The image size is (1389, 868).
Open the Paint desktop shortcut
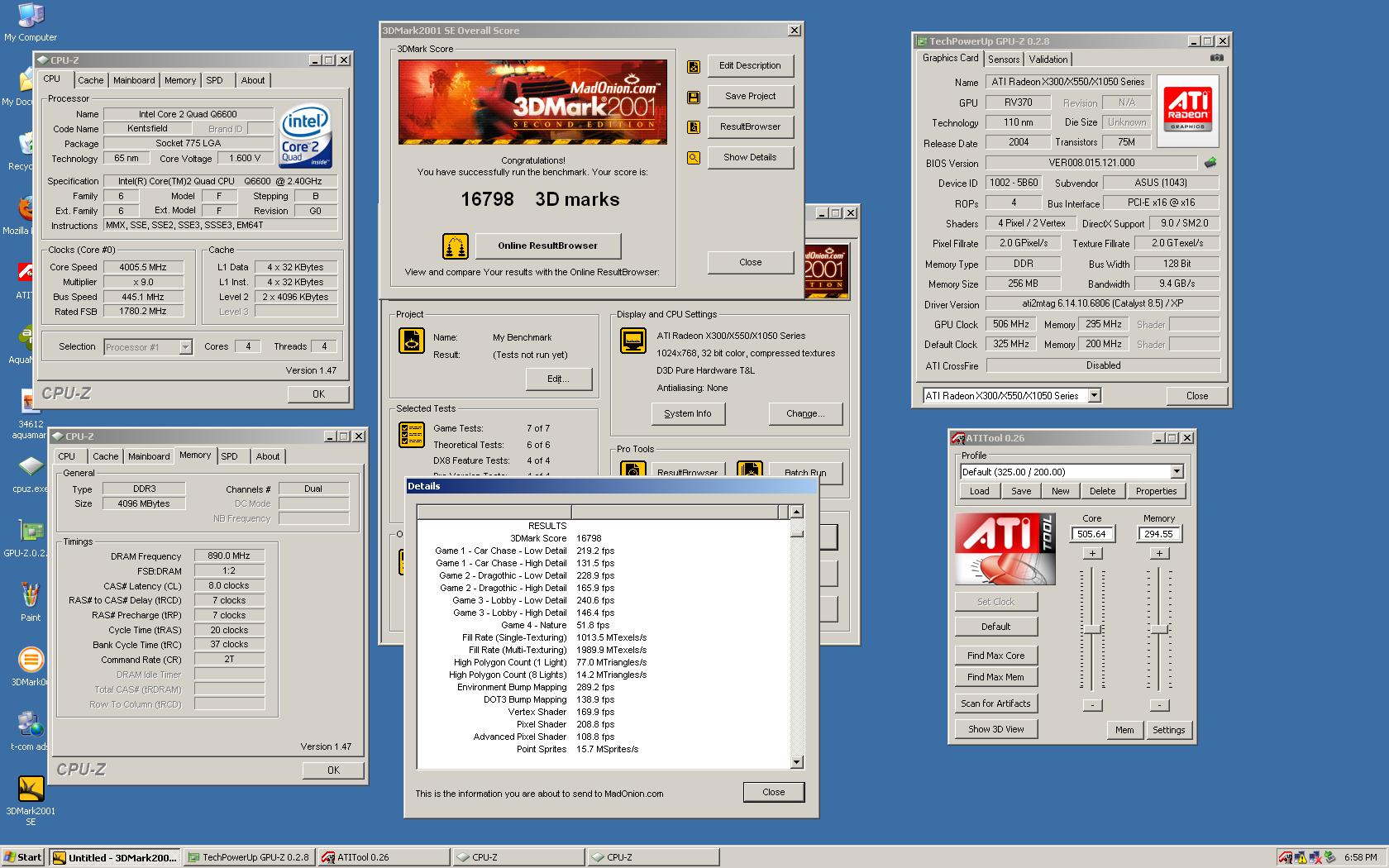click(x=31, y=601)
